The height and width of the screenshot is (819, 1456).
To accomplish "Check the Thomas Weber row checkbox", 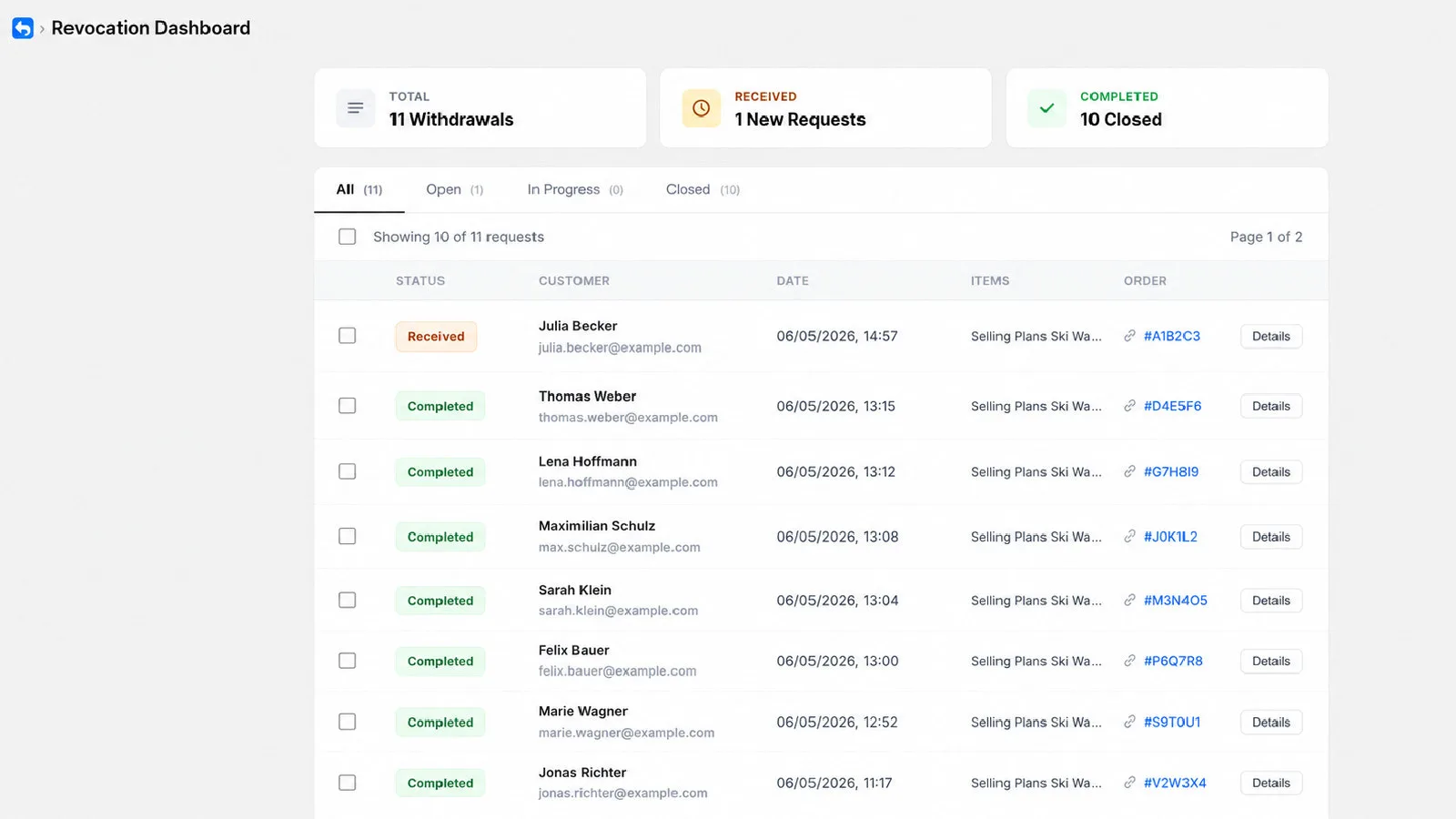I will pyautogui.click(x=347, y=406).
